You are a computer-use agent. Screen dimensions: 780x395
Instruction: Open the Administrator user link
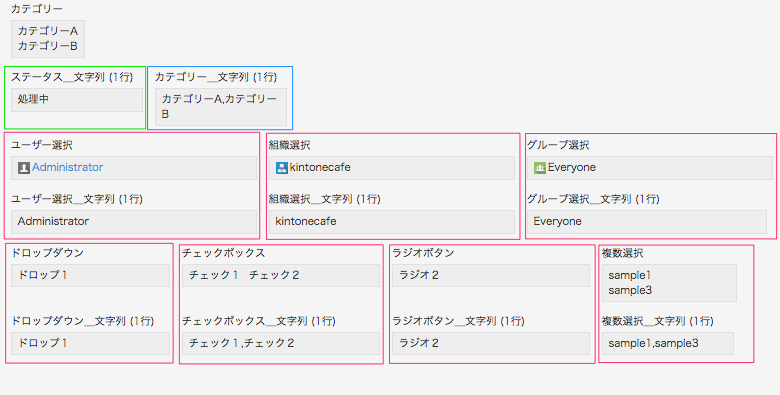[68, 168]
